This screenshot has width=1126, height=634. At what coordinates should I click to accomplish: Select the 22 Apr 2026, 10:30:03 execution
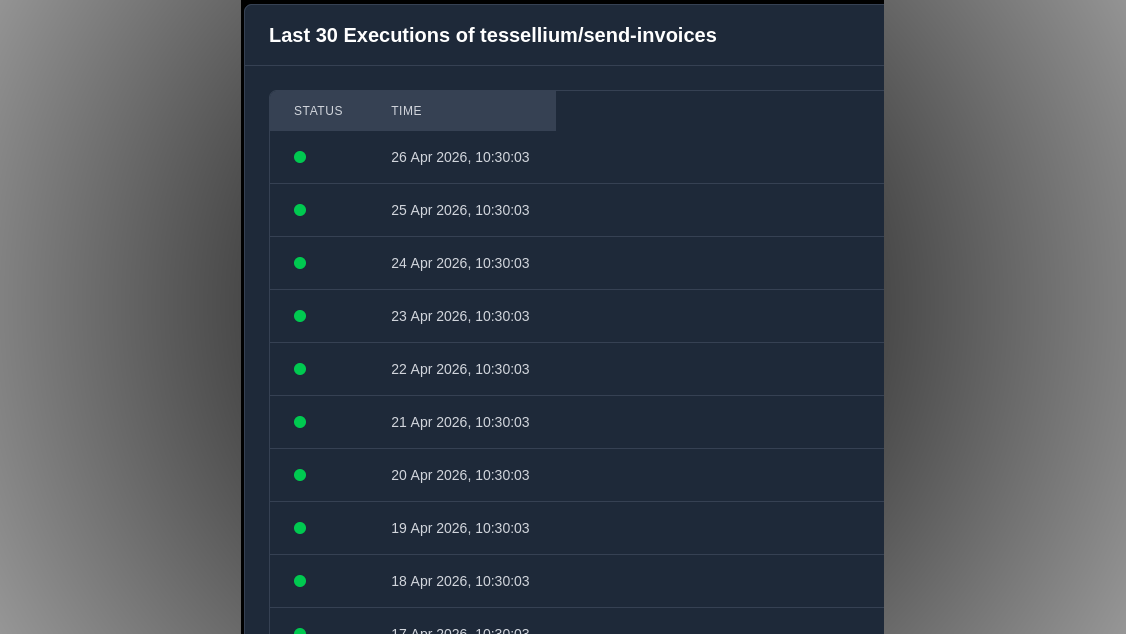coord(460,369)
